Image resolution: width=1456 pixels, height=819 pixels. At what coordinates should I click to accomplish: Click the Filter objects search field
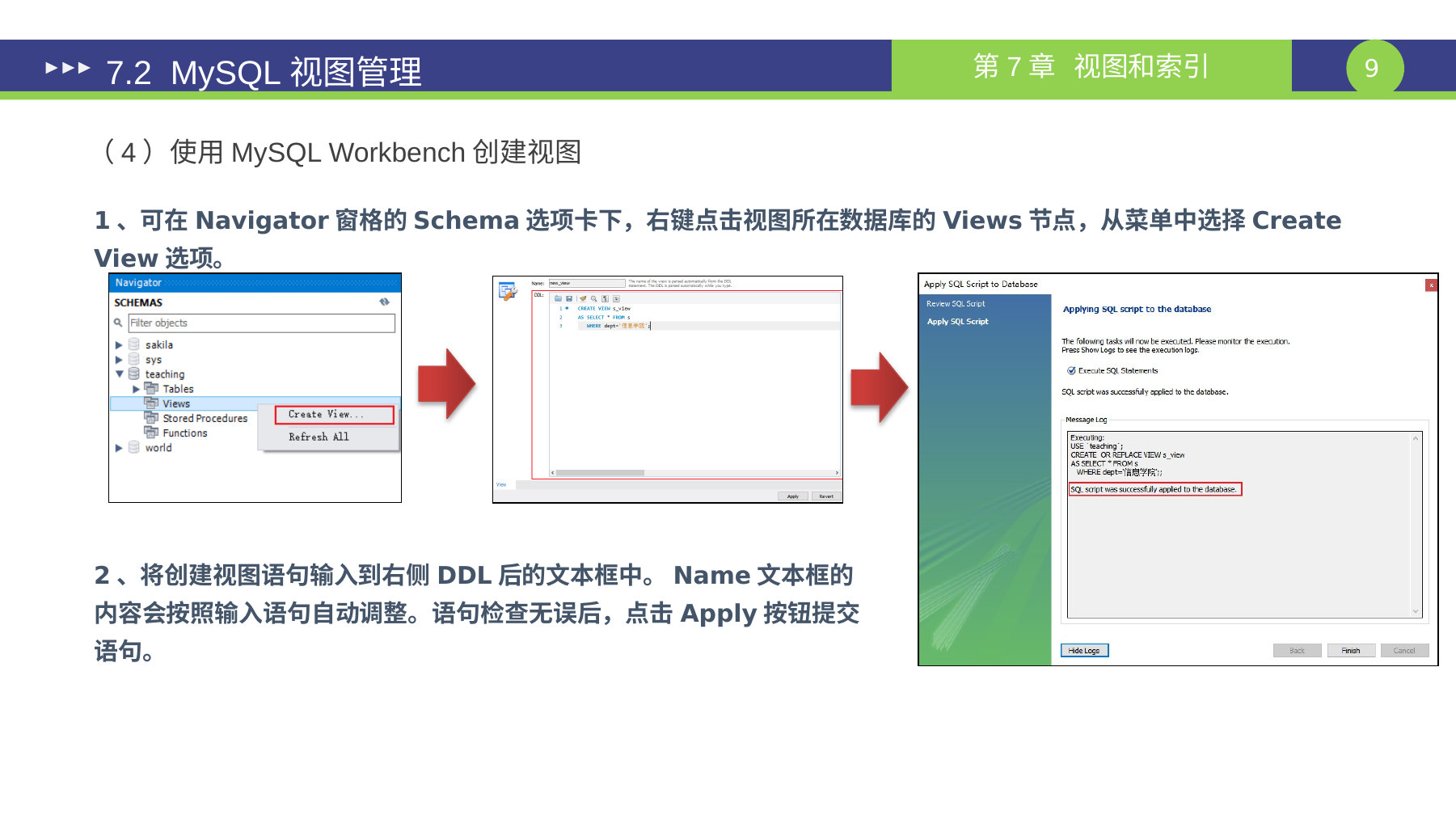coord(262,323)
